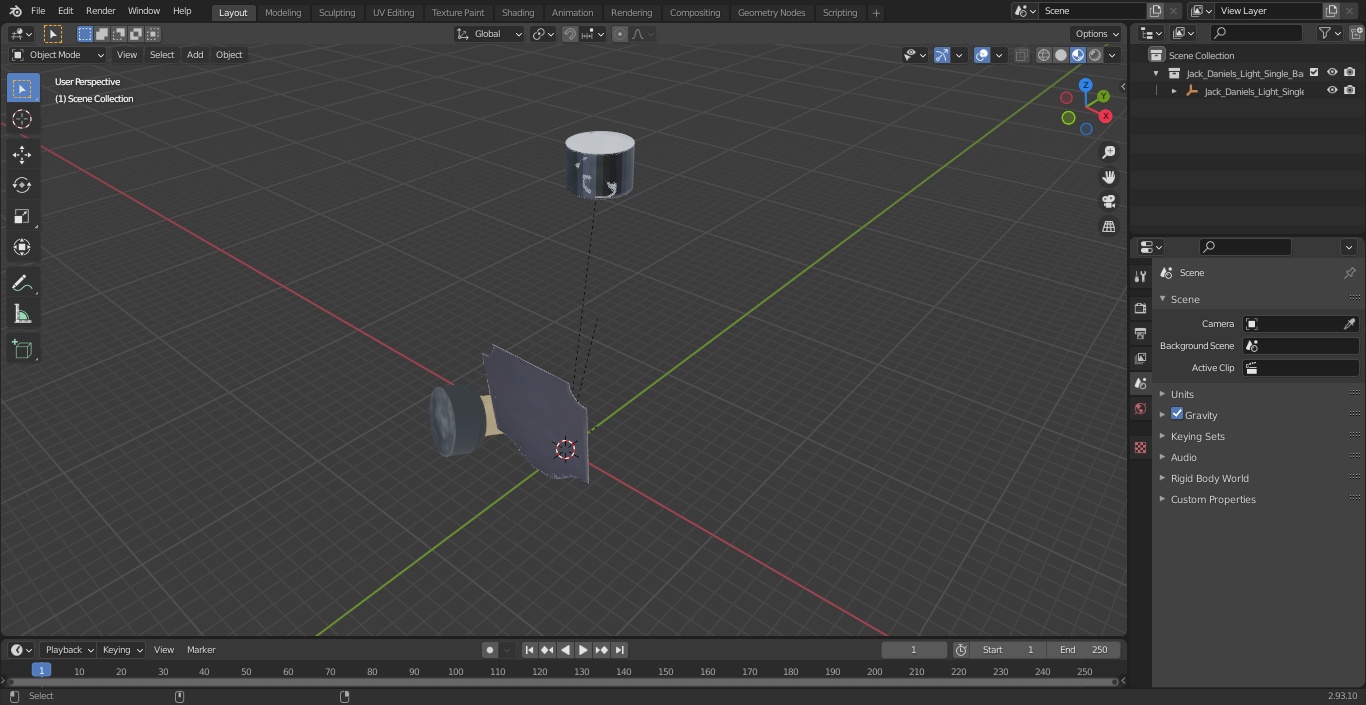This screenshot has width=1366, height=705.
Task: Open the View Layer properties tab
Action: pos(1140,358)
